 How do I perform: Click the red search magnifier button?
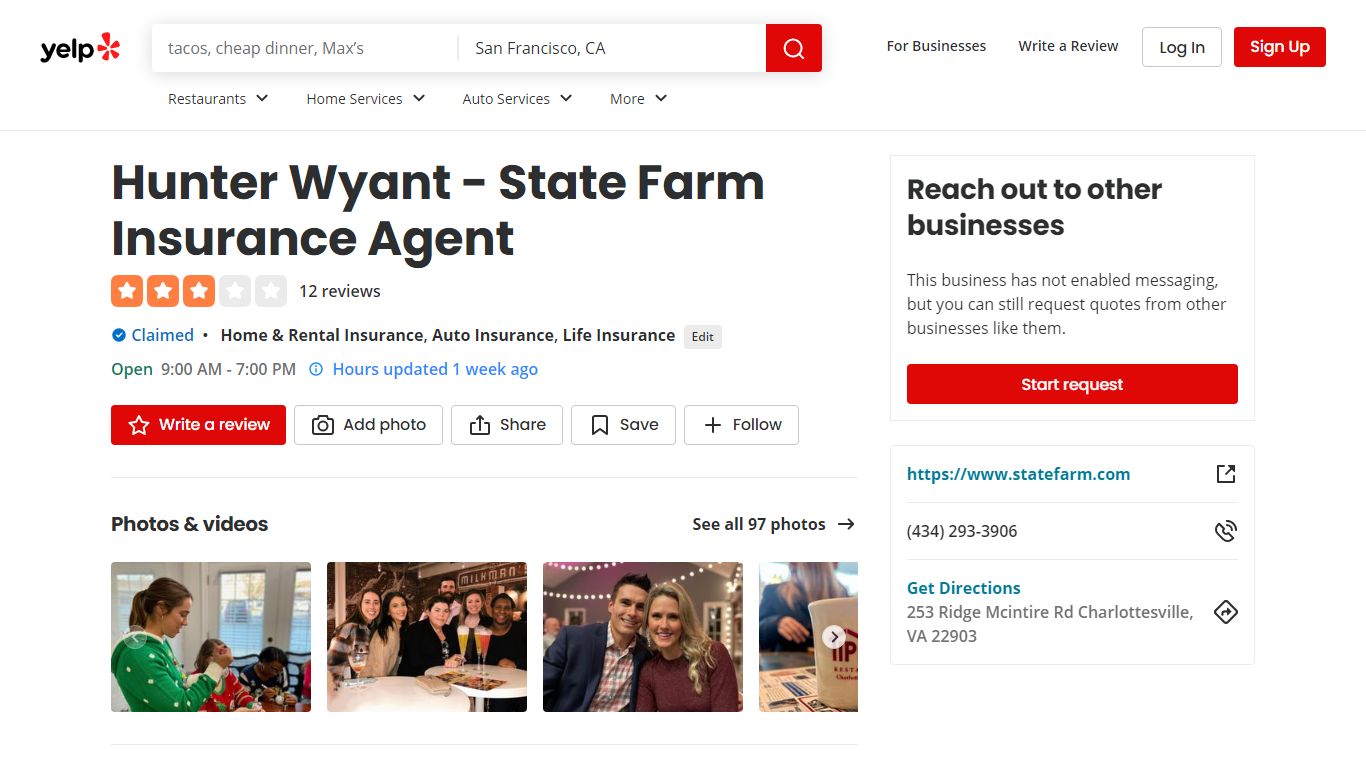[794, 48]
